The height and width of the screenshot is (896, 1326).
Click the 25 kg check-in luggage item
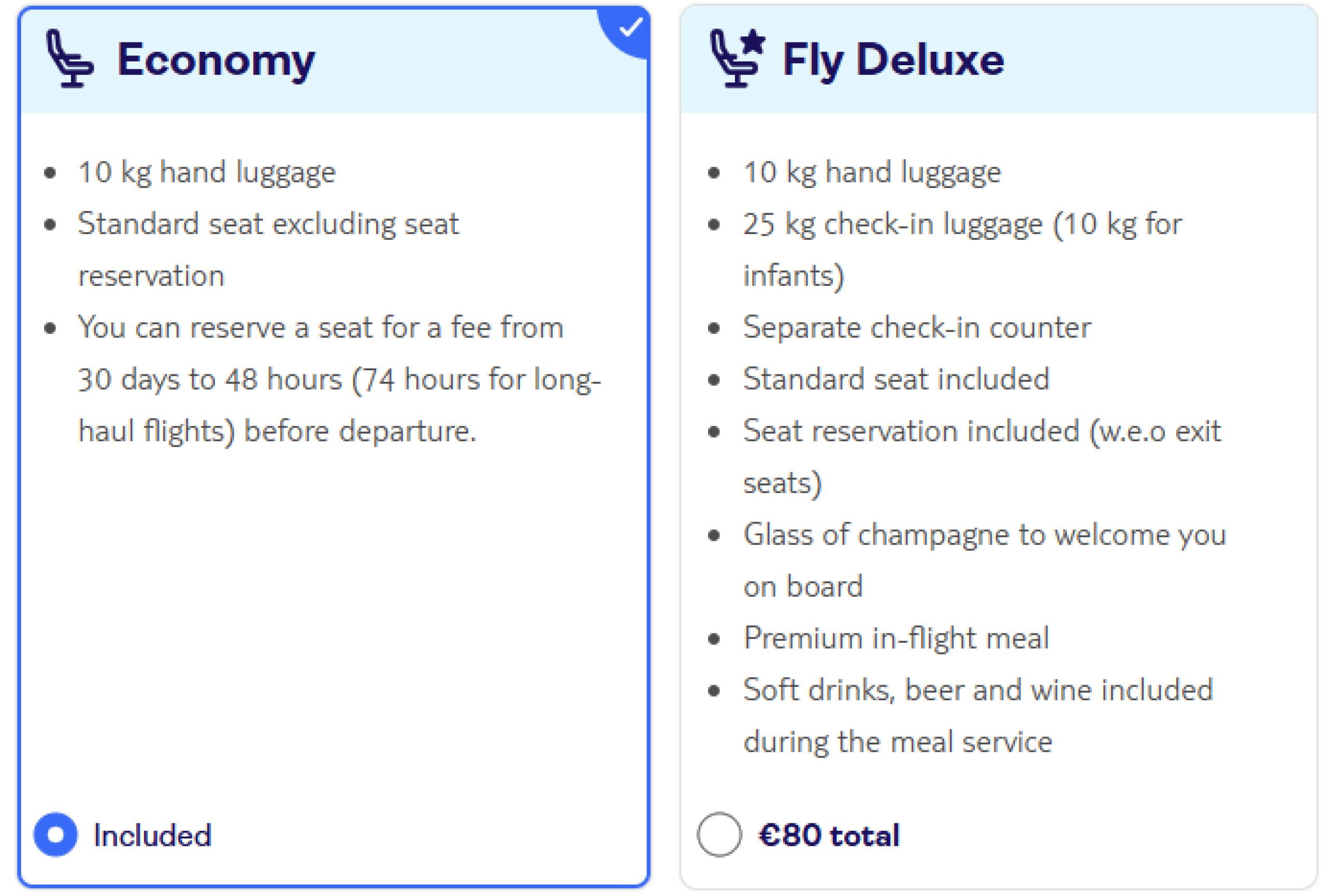pos(962,249)
